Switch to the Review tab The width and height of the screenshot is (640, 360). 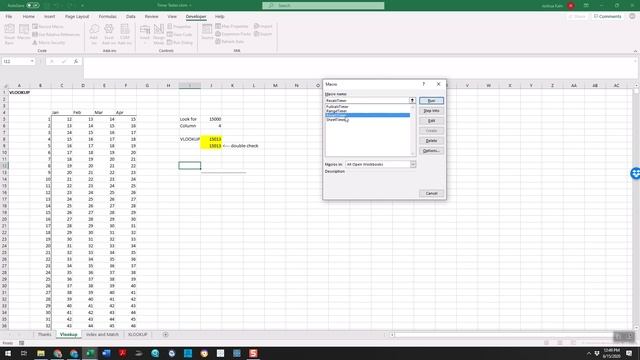click(x=151, y=17)
